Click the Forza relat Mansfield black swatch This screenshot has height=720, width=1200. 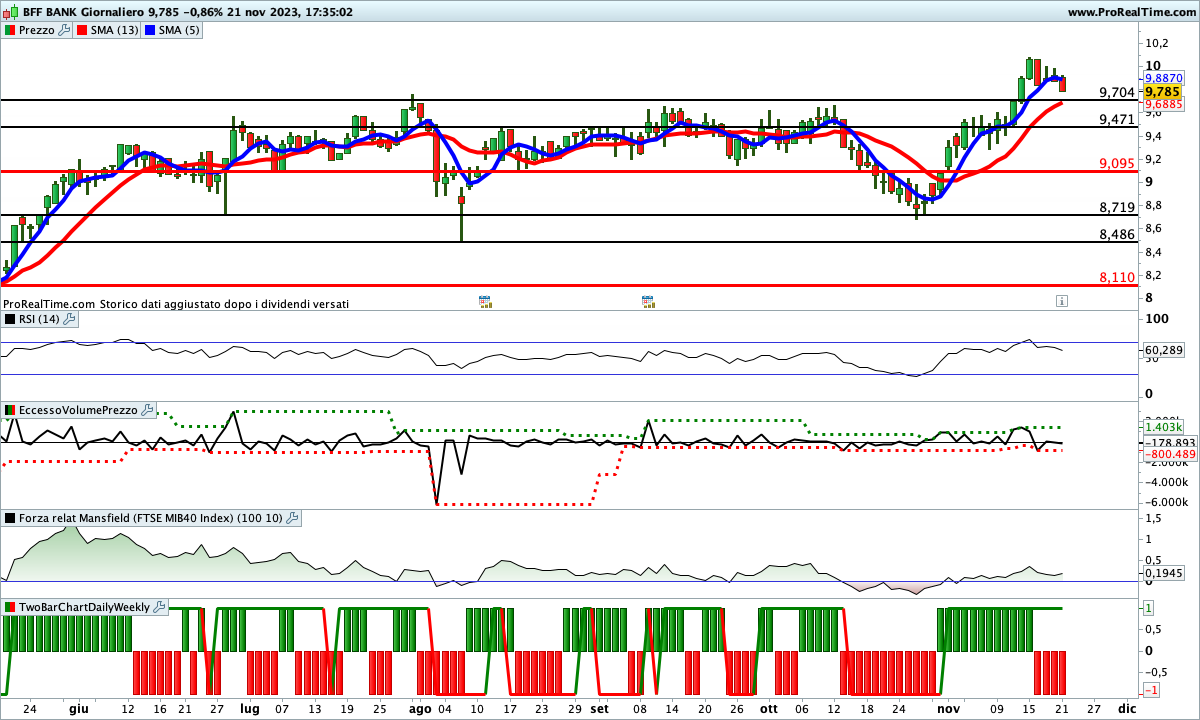[10, 518]
